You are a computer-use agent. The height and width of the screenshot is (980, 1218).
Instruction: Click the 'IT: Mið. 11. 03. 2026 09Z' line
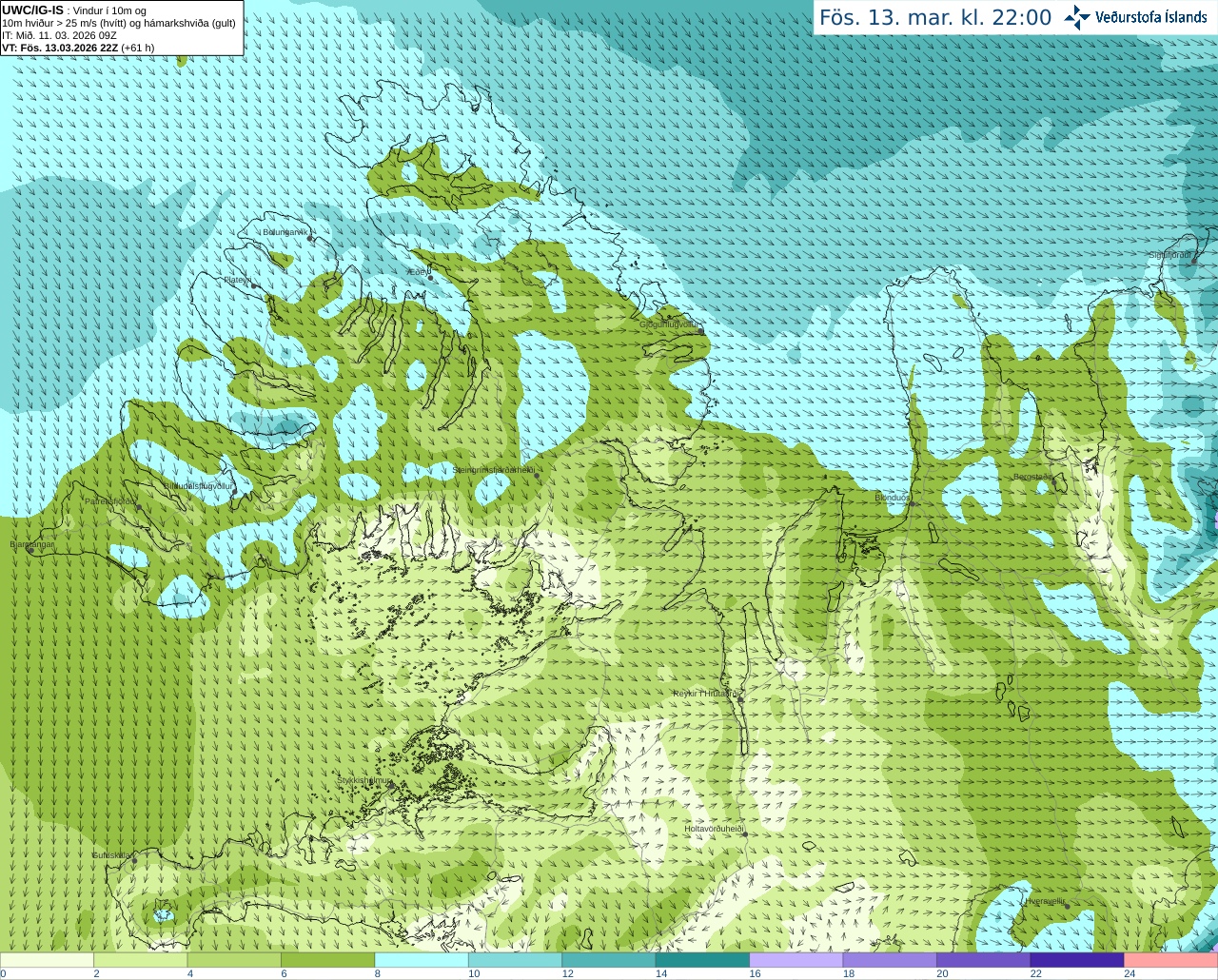pyautogui.click(x=59, y=35)
